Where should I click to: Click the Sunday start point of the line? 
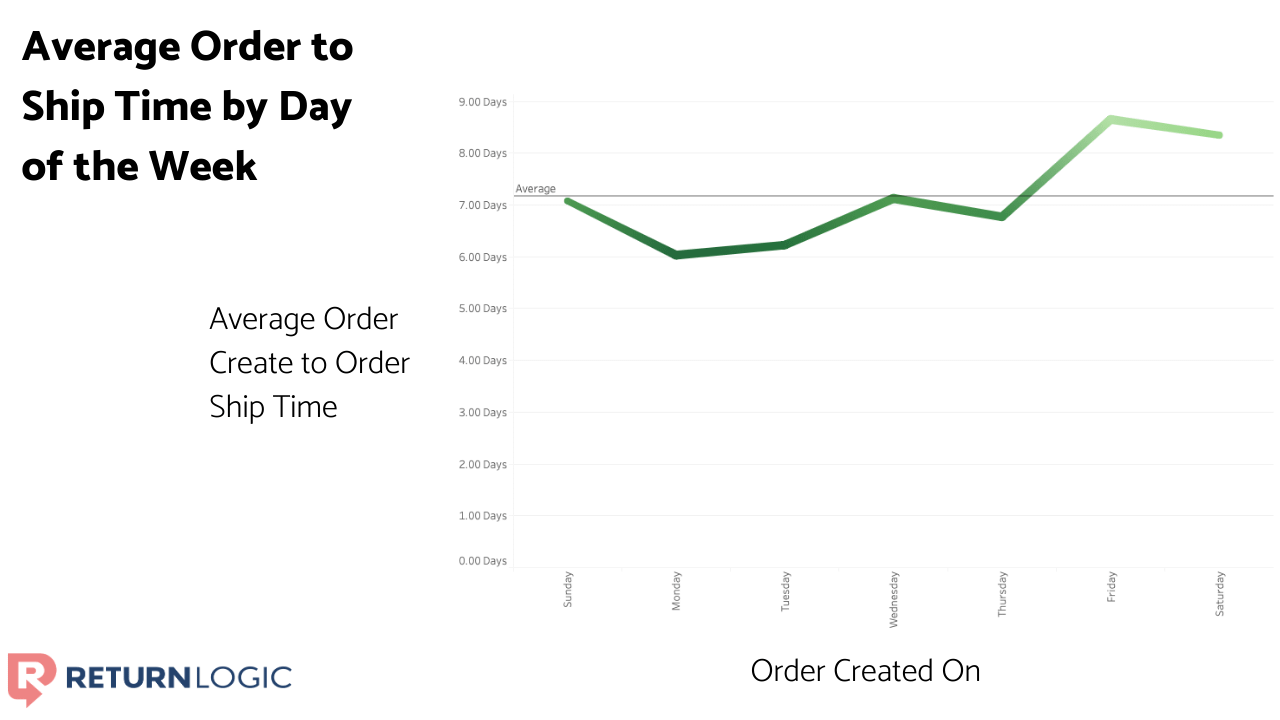[568, 201]
